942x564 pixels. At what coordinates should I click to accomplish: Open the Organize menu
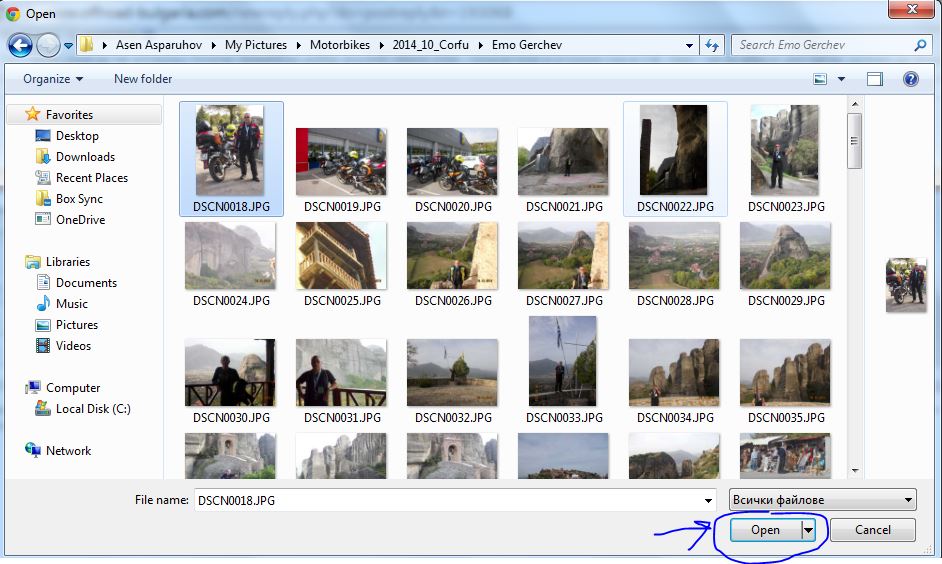[53, 79]
